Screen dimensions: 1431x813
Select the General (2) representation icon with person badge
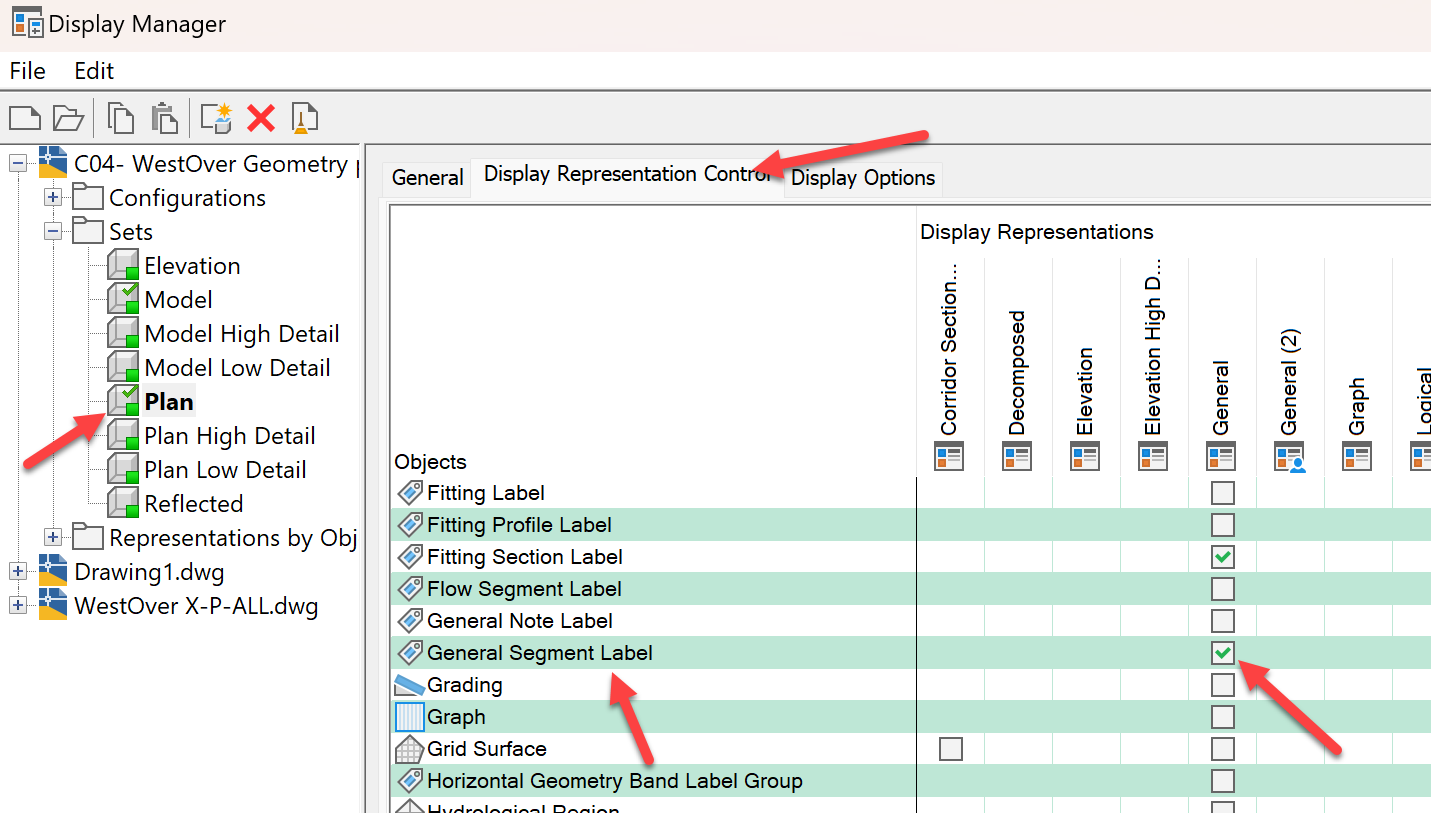point(1288,457)
